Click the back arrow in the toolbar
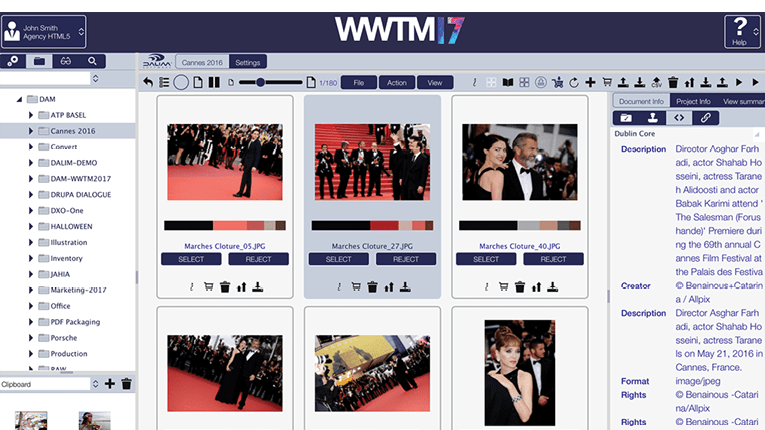Screen dimensions: 765x430 [x=149, y=82]
